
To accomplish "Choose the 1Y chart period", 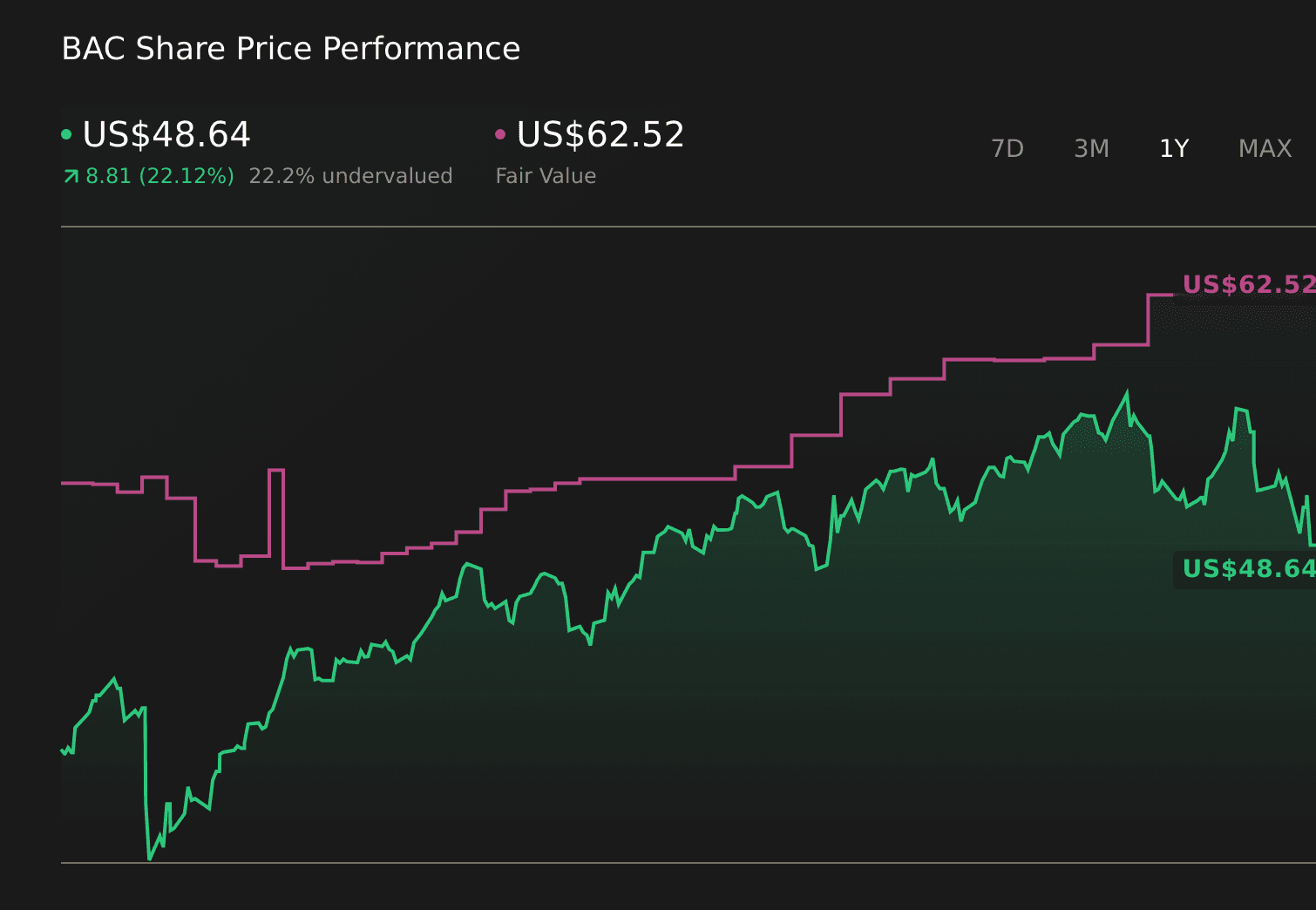I will pyautogui.click(x=1174, y=149).
